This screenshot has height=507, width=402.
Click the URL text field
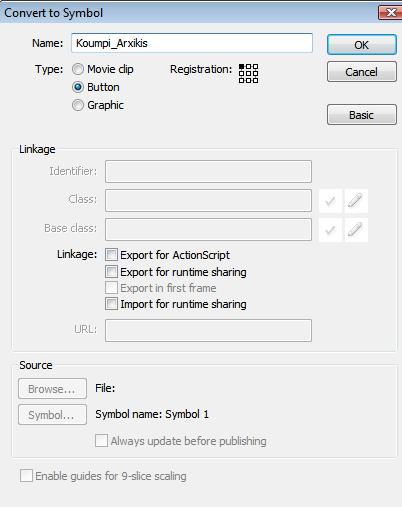(208, 330)
